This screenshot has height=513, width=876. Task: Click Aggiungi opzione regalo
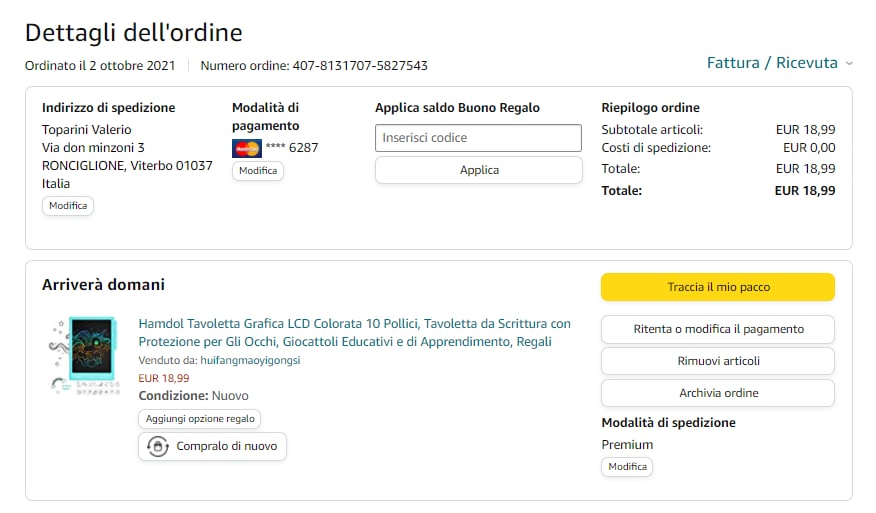[x=200, y=419]
